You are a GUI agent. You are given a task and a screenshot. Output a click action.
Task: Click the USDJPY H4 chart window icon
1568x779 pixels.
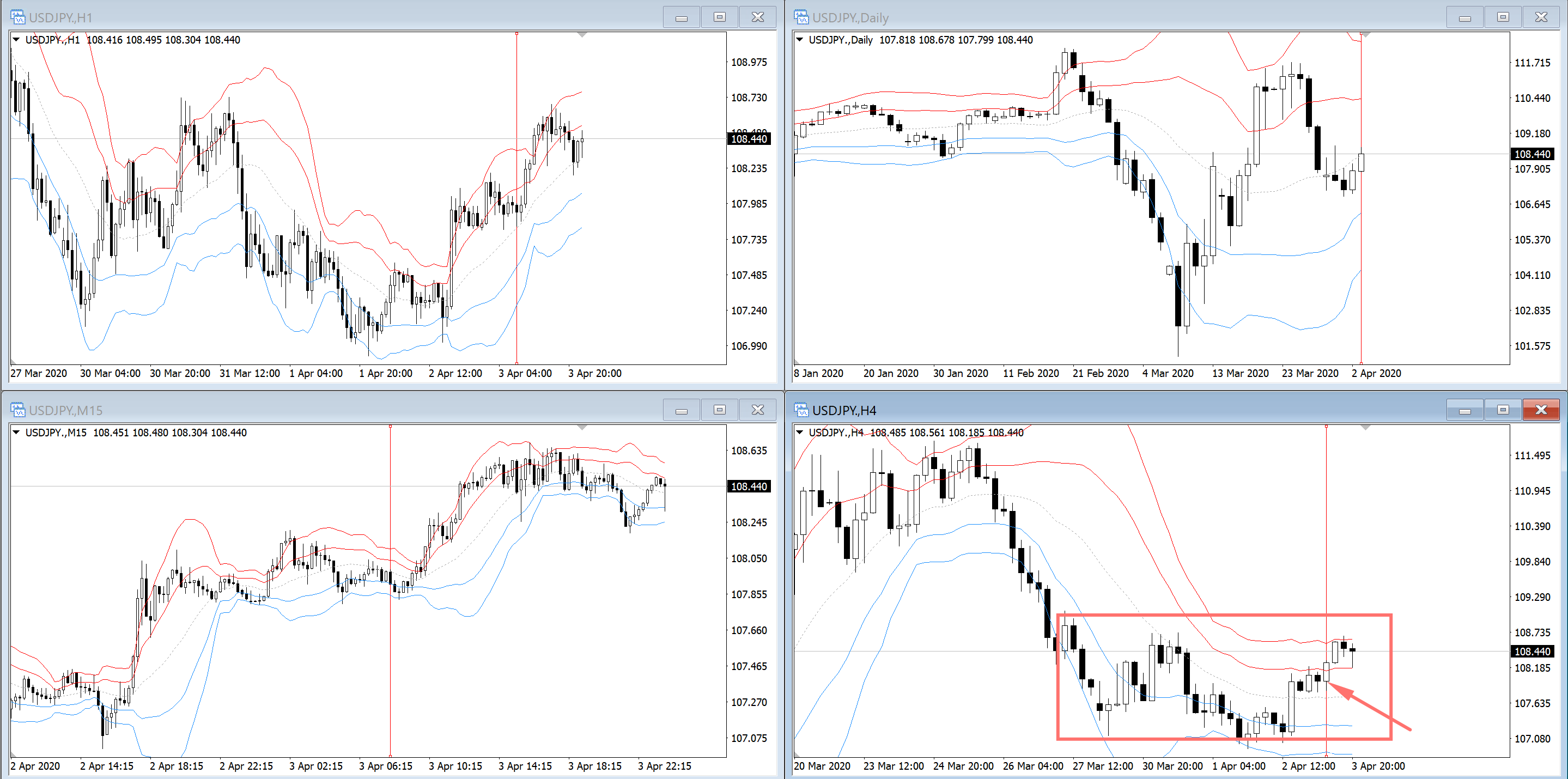(x=801, y=410)
